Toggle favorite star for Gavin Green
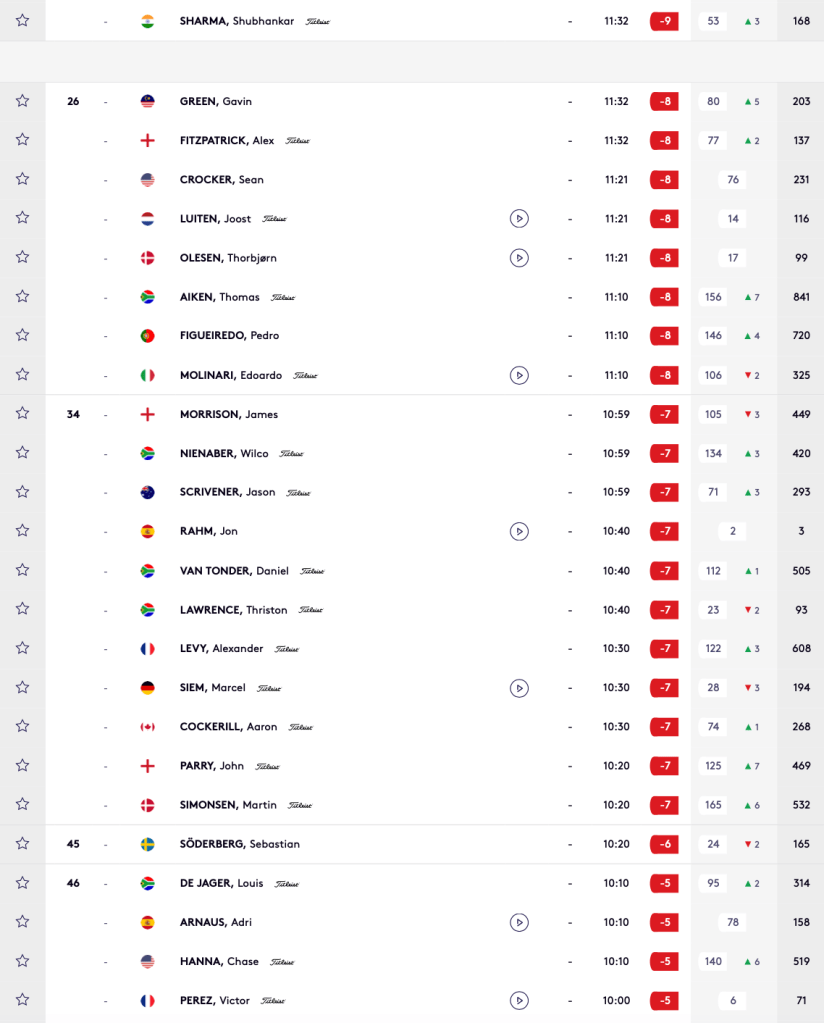The width and height of the screenshot is (824, 1023). coord(22,101)
